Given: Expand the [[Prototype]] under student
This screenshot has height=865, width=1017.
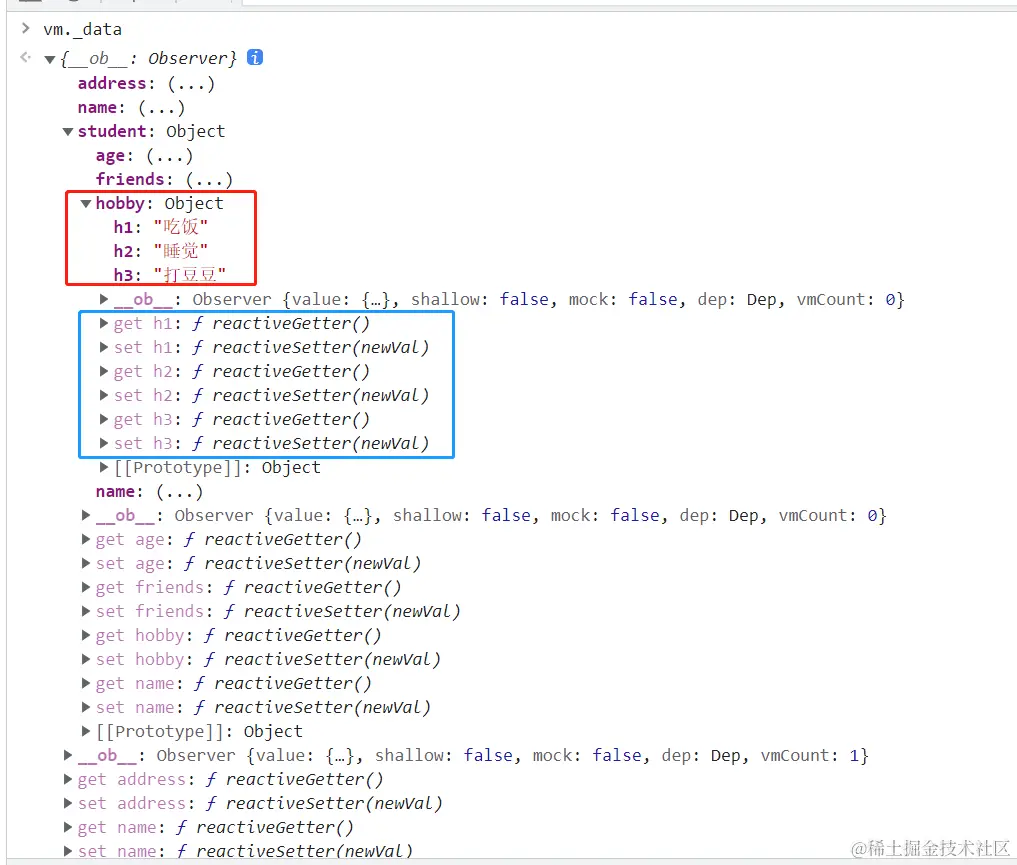Looking at the screenshot, I should click(86, 731).
